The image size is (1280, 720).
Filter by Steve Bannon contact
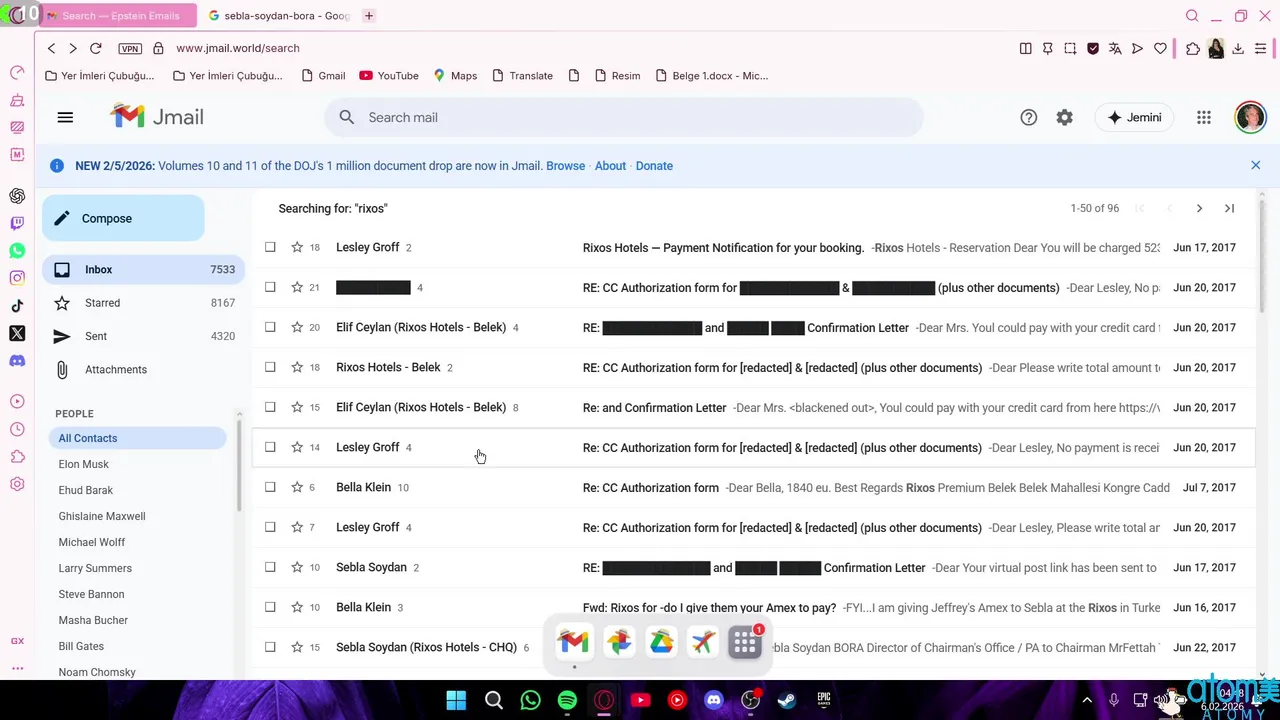pyautogui.click(x=91, y=594)
